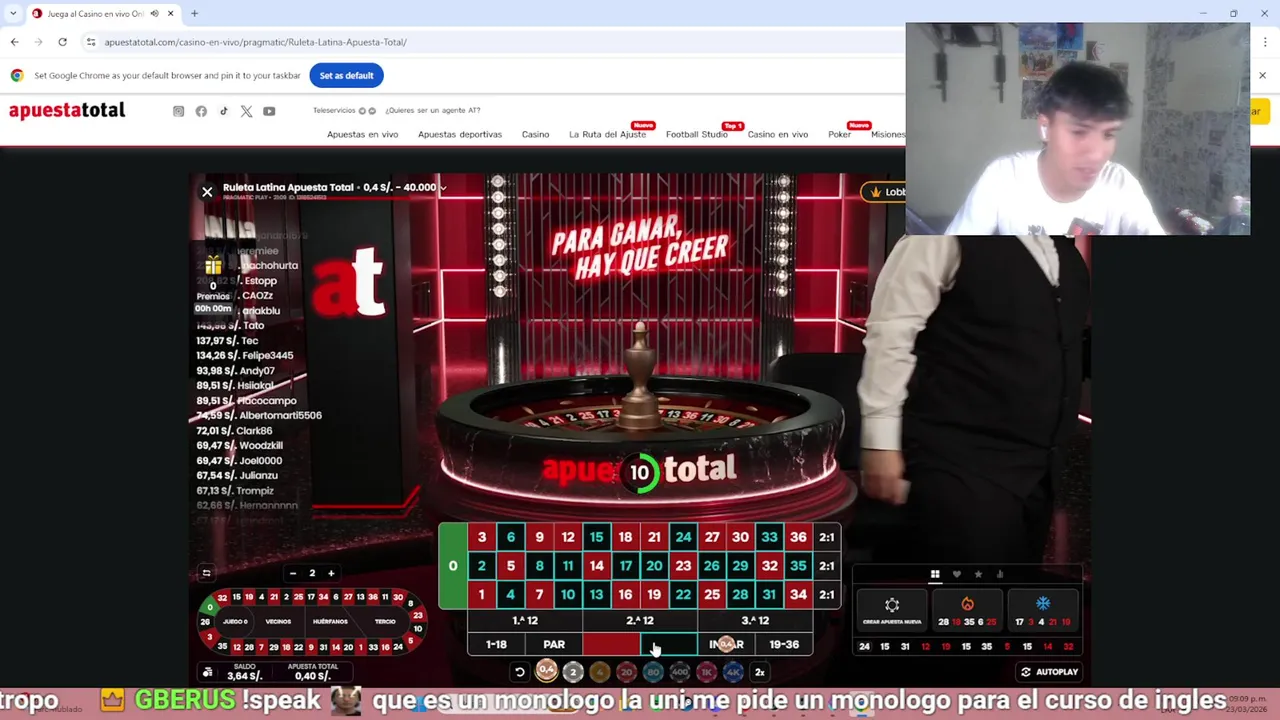1280x720 pixels.
Task: Open the Poker menu item
Action: coord(839,134)
